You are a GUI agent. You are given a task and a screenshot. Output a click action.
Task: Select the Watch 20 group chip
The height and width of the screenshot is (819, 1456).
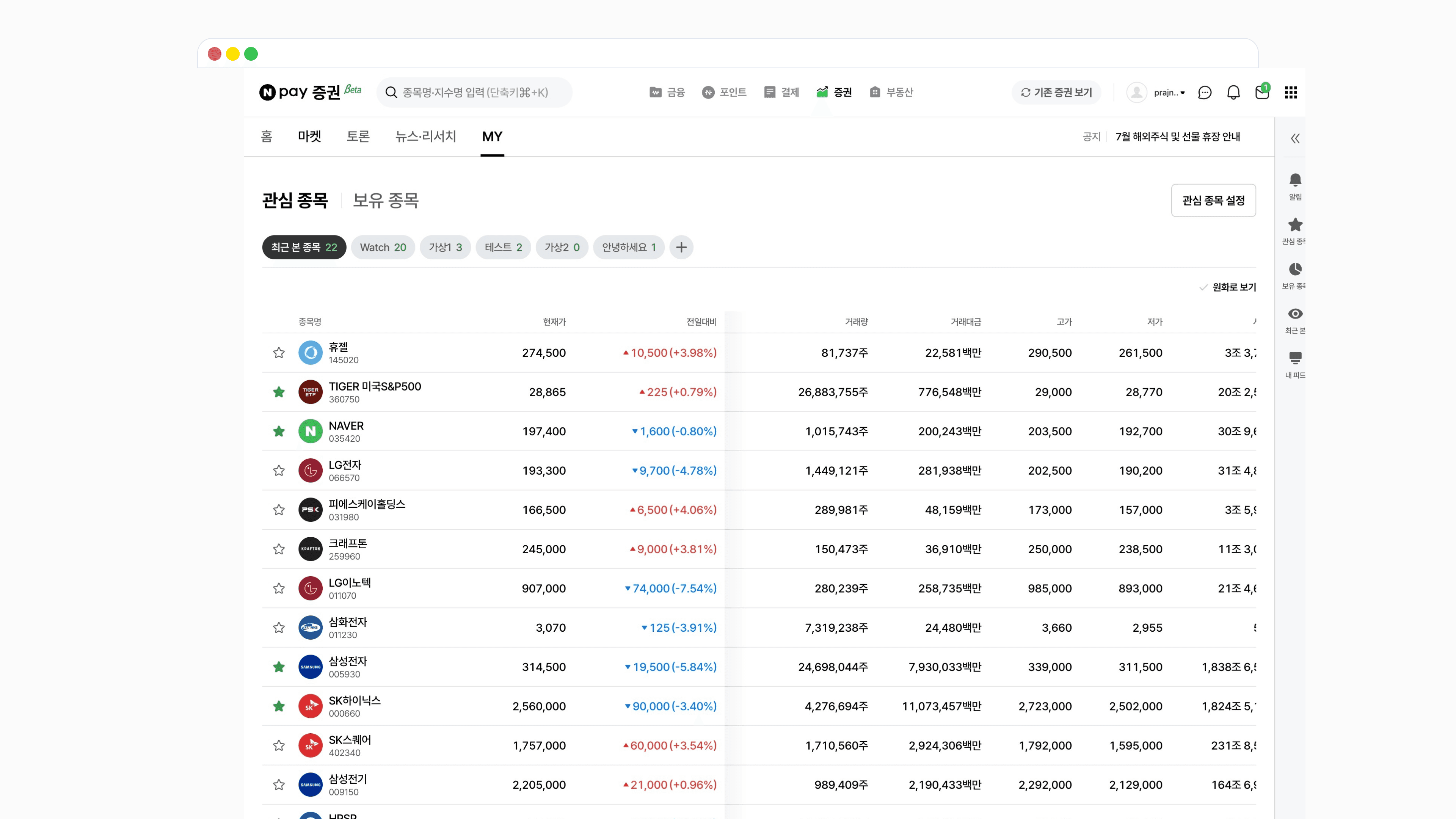tap(383, 247)
